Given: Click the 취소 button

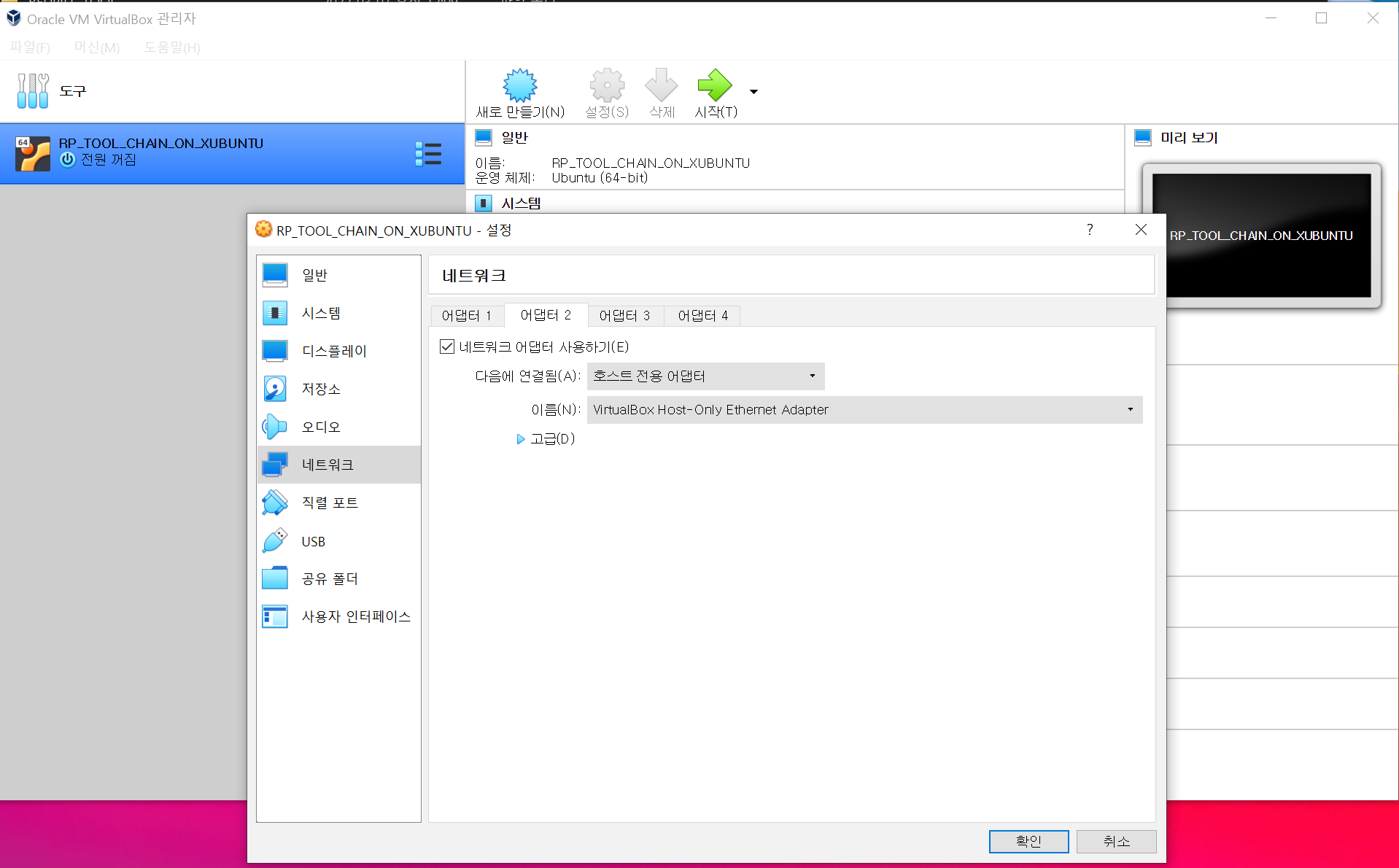Looking at the screenshot, I should click(1116, 841).
